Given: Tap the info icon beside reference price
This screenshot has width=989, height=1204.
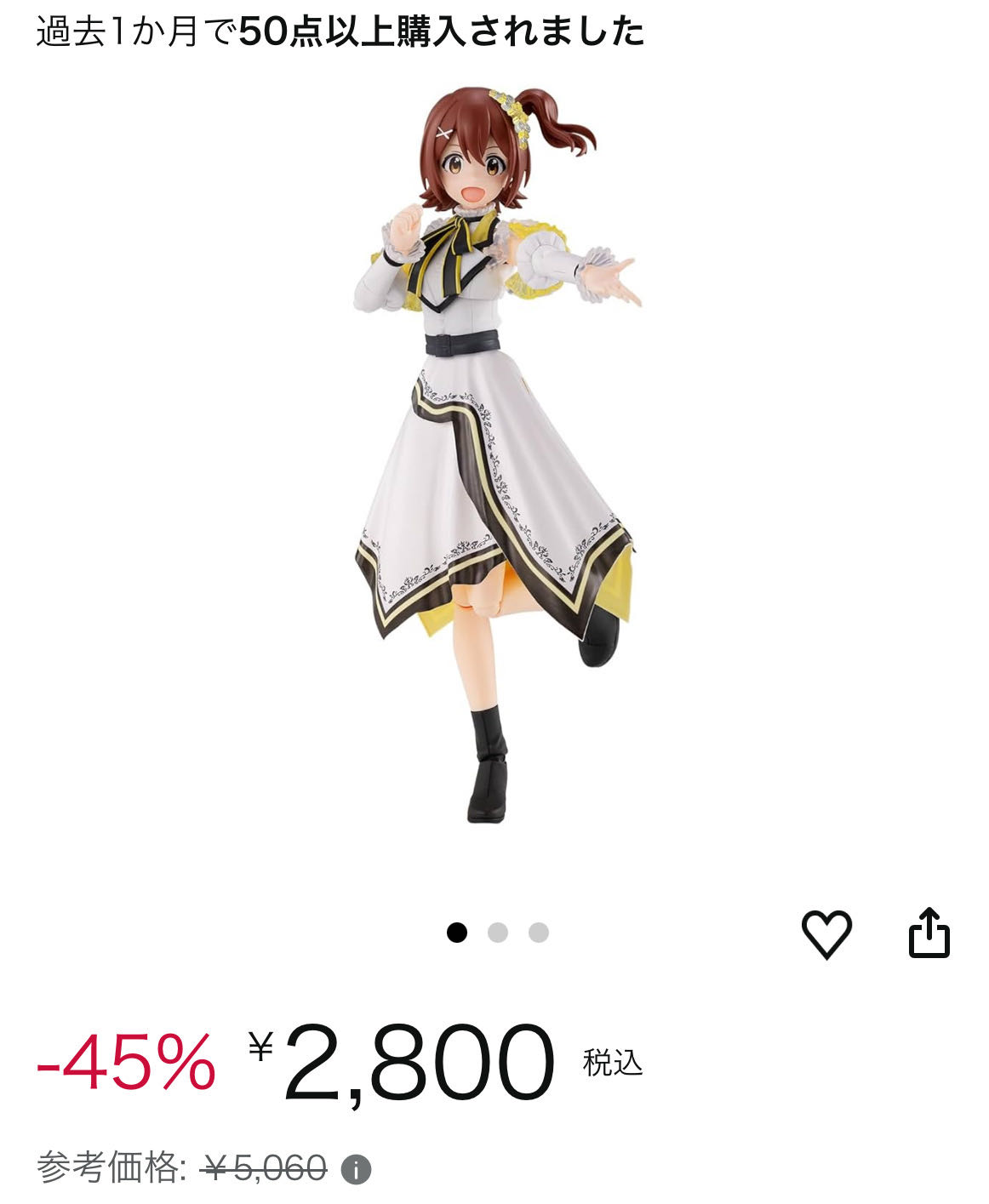Looking at the screenshot, I should click(x=356, y=1169).
